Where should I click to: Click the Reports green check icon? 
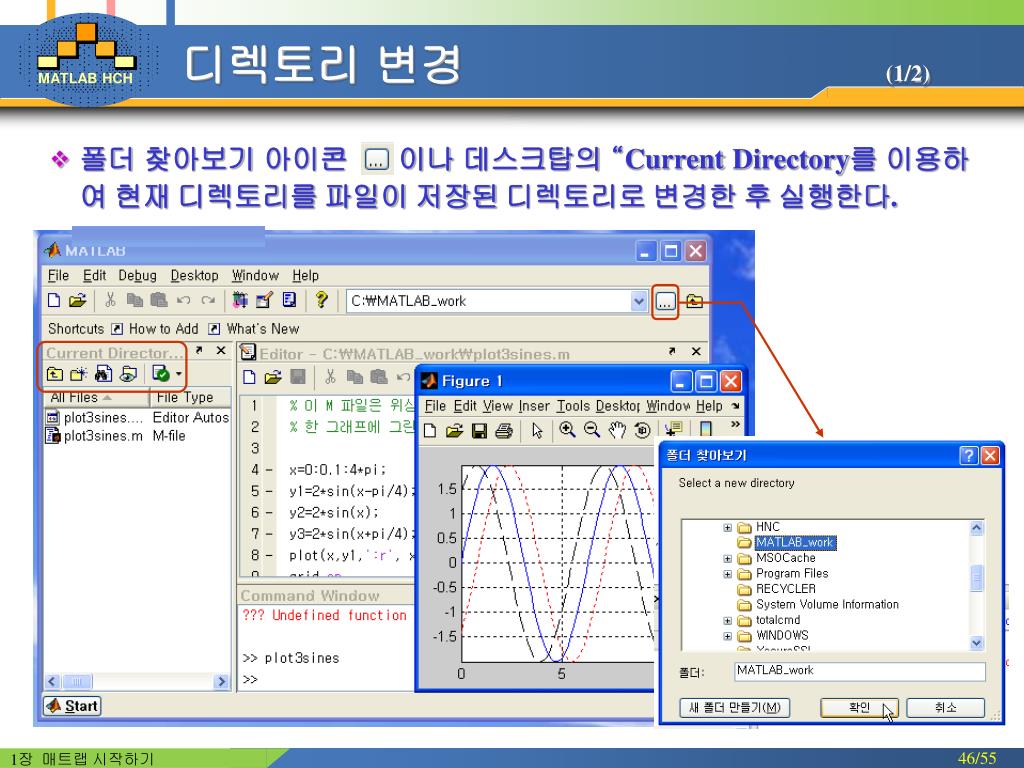click(160, 374)
